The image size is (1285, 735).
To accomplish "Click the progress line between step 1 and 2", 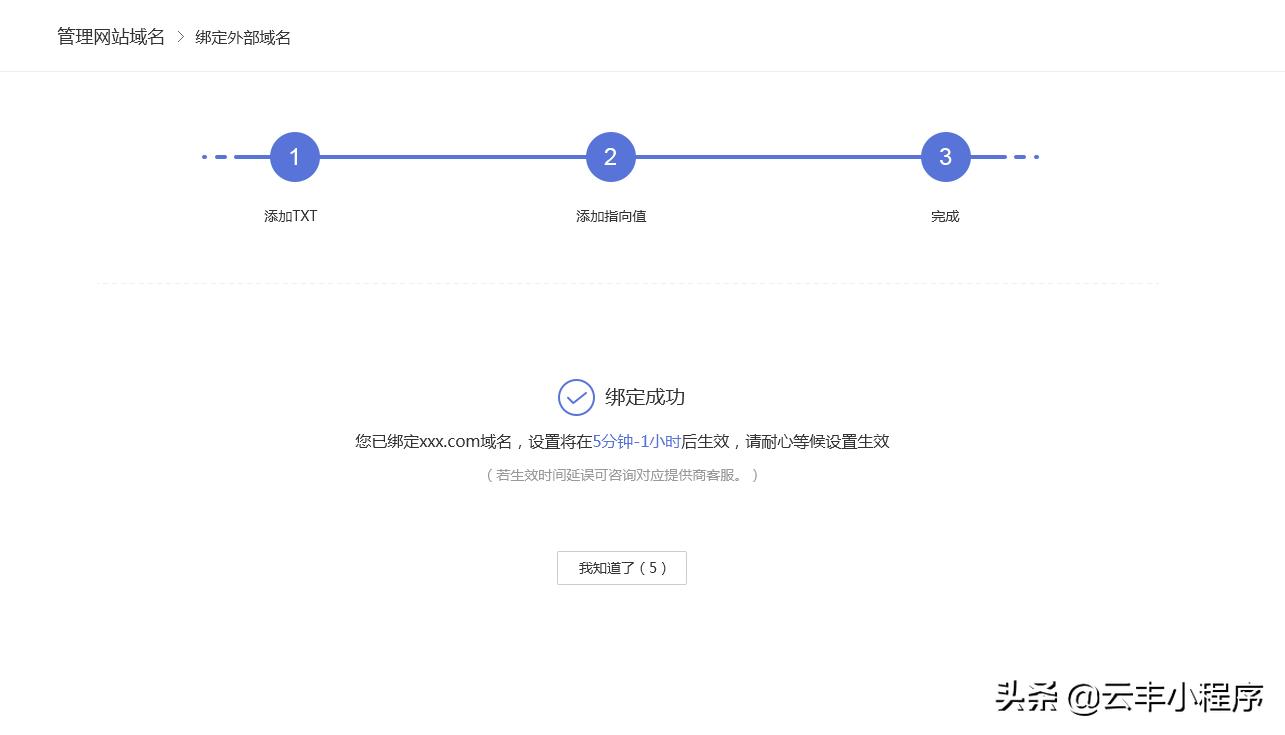I will tap(452, 156).
